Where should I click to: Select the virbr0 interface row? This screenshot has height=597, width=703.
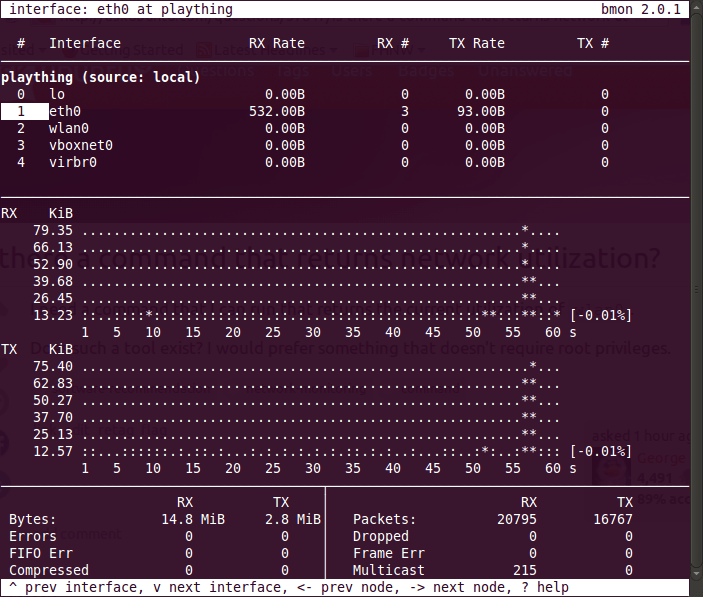click(73, 162)
